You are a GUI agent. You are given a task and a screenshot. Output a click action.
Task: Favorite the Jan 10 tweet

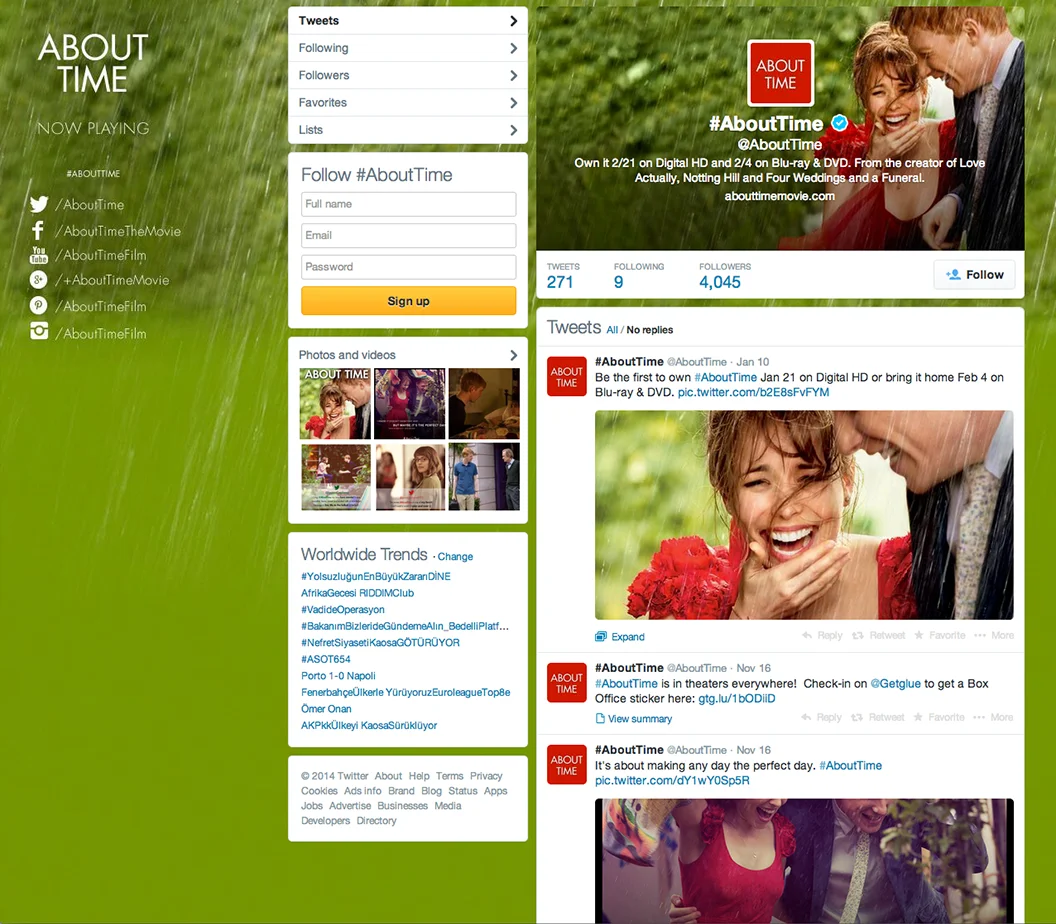(x=939, y=635)
